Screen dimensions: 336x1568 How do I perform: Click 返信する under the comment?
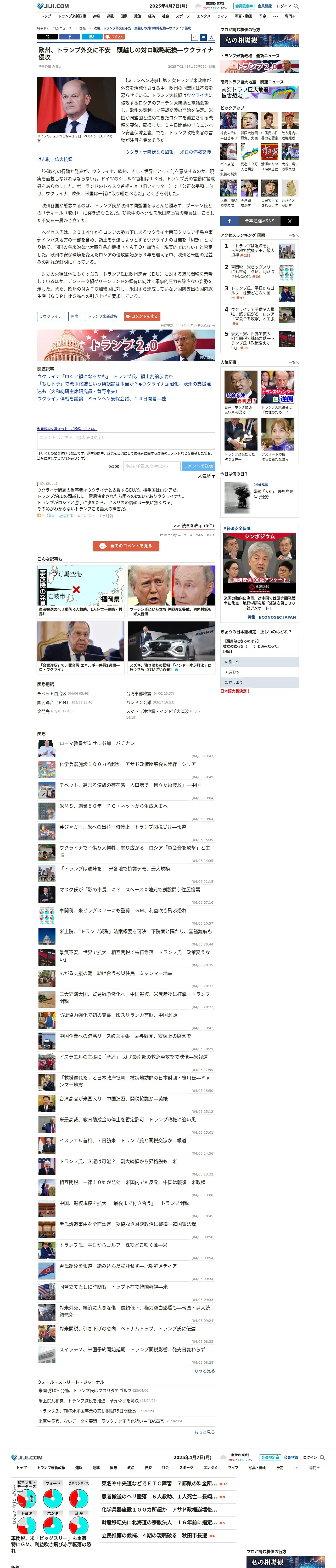point(66,516)
